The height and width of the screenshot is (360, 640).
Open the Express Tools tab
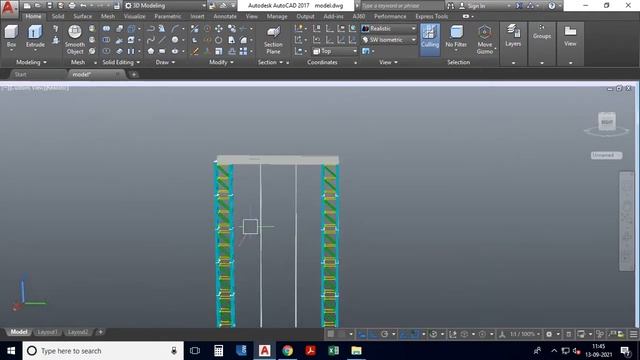pyautogui.click(x=431, y=16)
